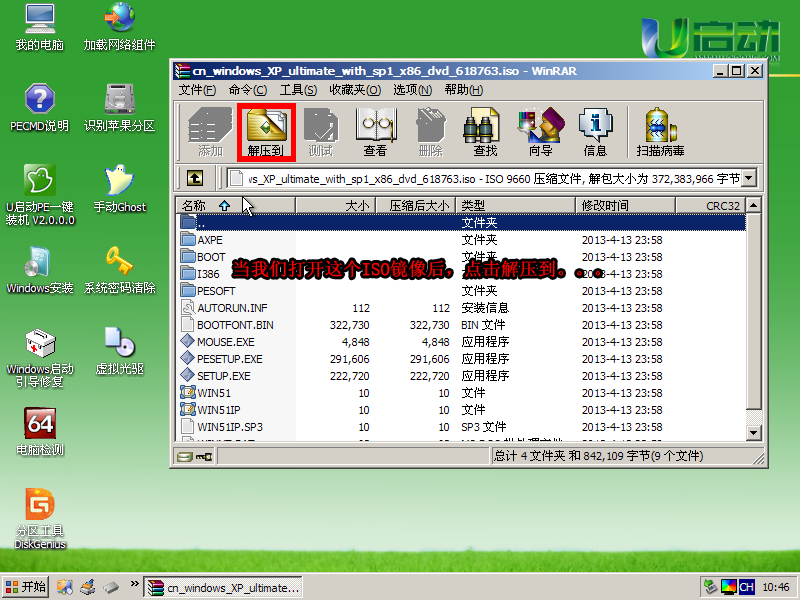This screenshot has width=800, height=600.
Task: Select the BOOT folder row
Action: tap(461, 257)
